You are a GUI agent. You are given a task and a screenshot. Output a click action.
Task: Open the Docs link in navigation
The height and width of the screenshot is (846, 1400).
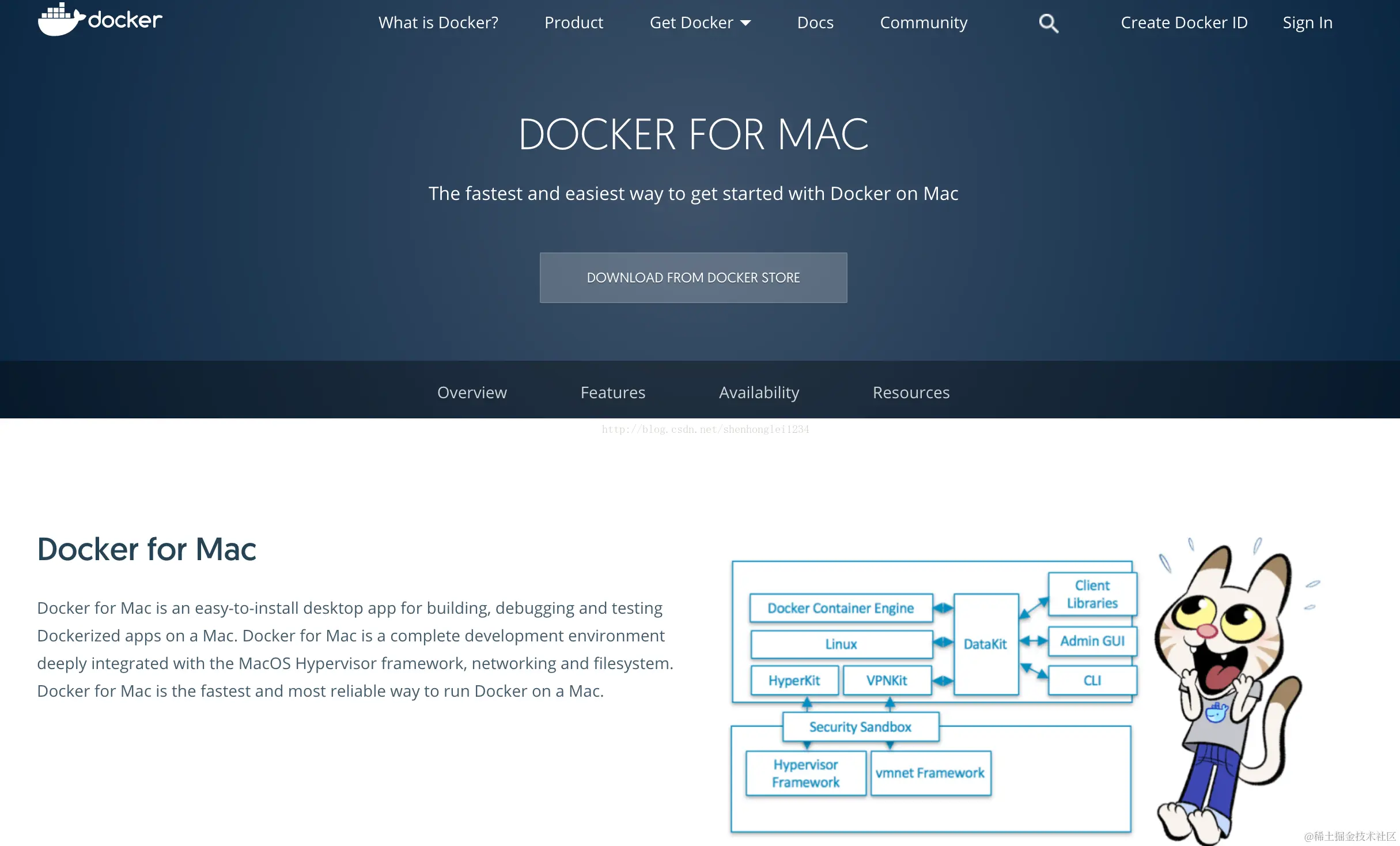(815, 22)
